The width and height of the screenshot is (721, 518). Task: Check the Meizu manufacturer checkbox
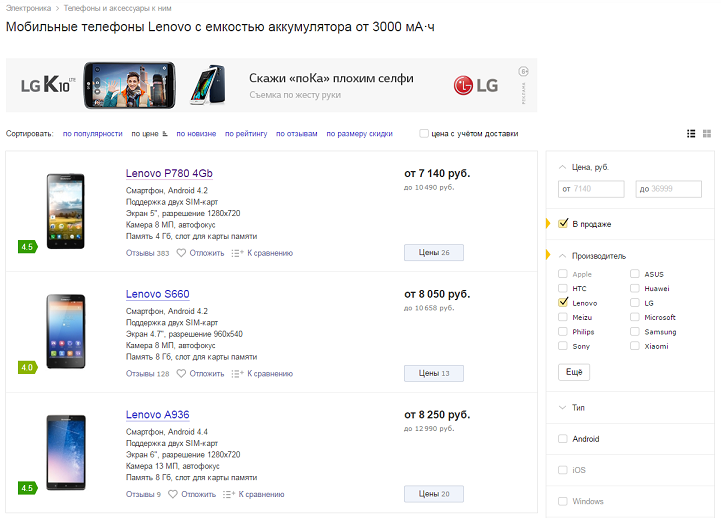coord(563,317)
